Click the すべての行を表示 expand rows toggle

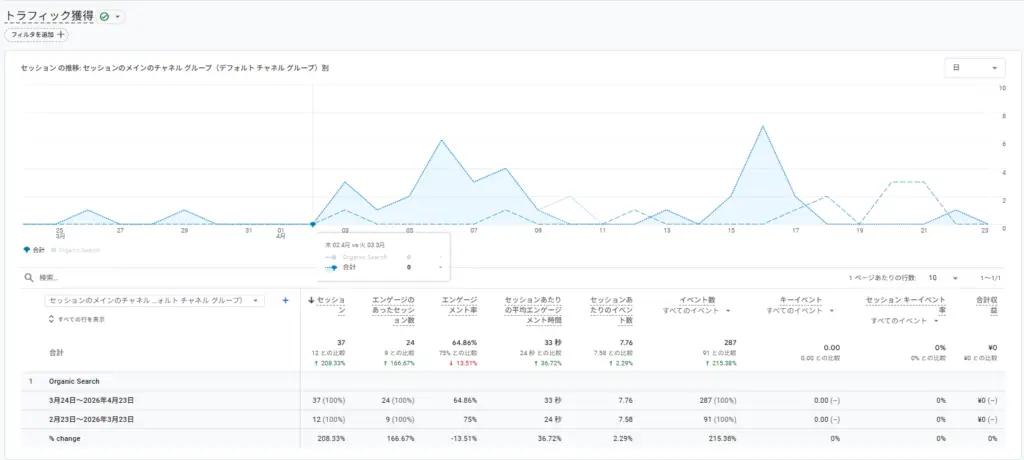click(77, 320)
